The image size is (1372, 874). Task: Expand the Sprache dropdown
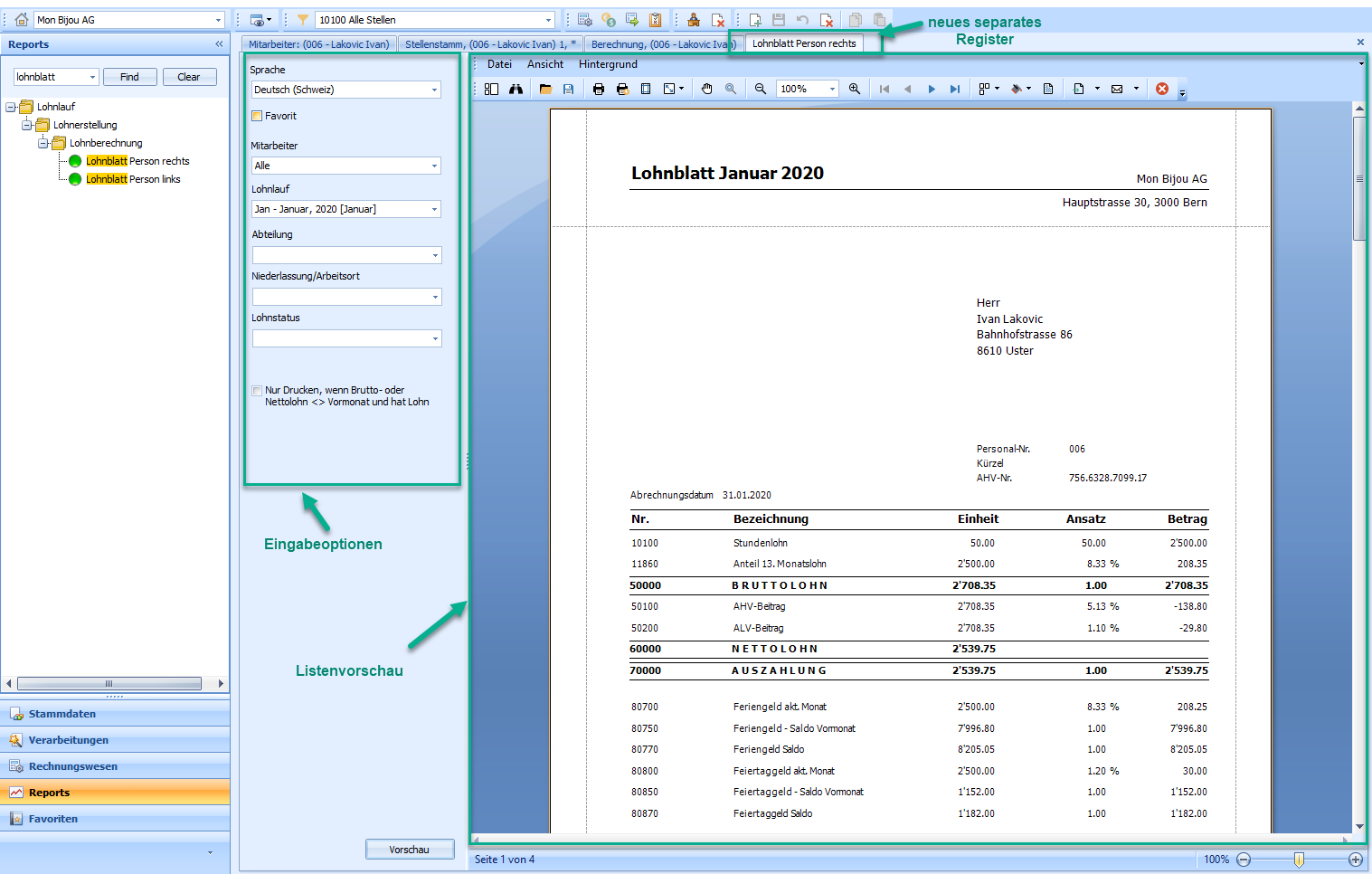coord(434,90)
